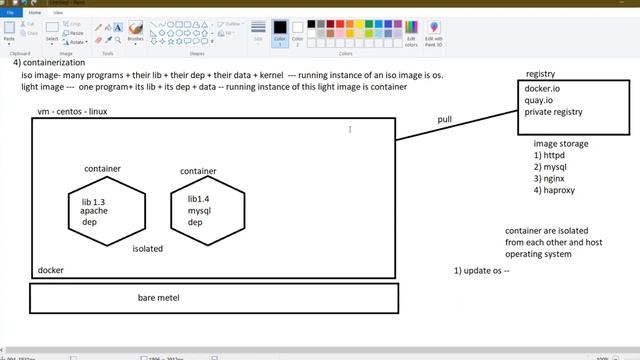Click the 'private registry' text
The height and width of the screenshot is (360, 640).
tap(553, 112)
